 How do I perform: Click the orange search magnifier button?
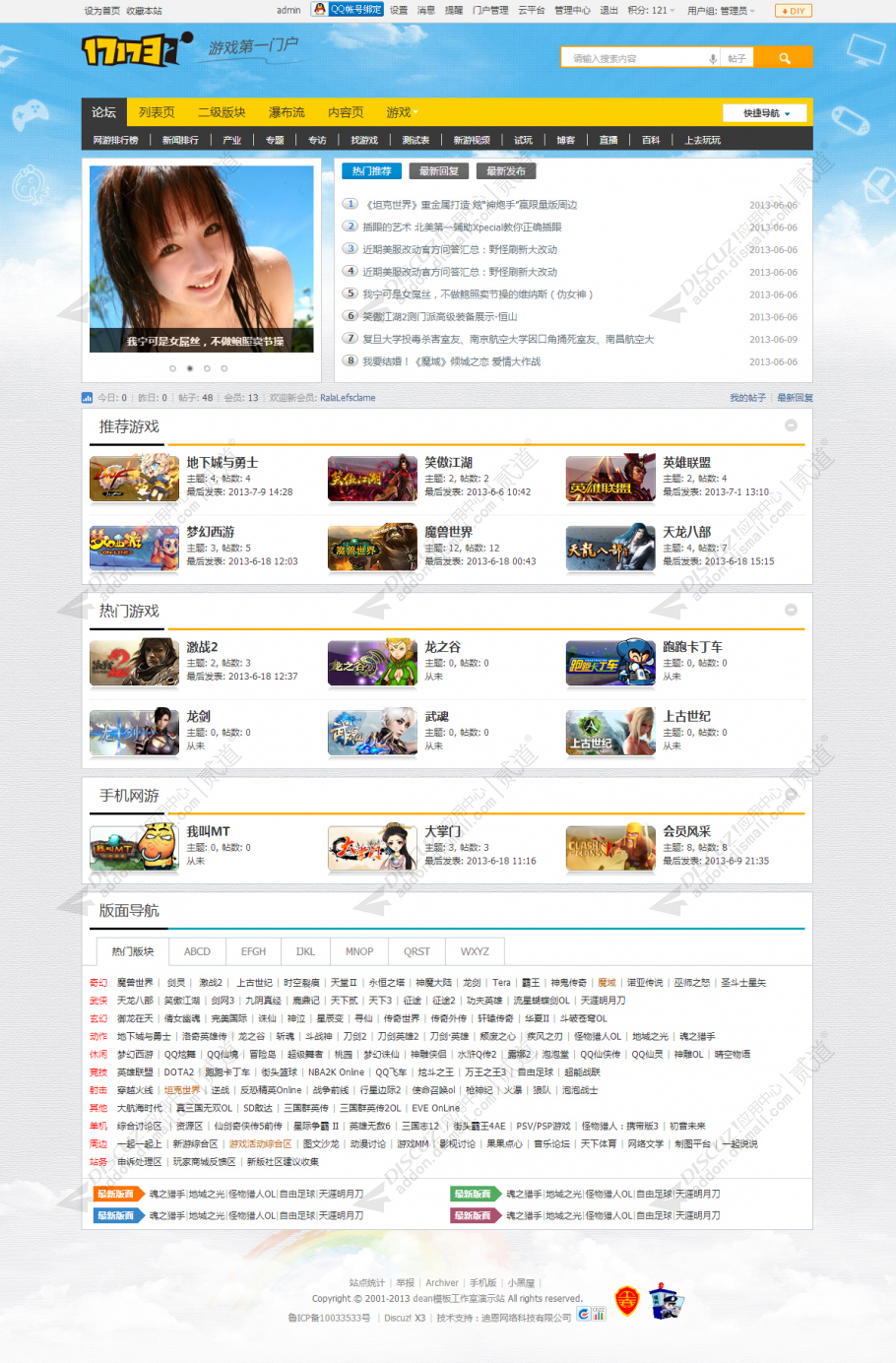pos(785,58)
